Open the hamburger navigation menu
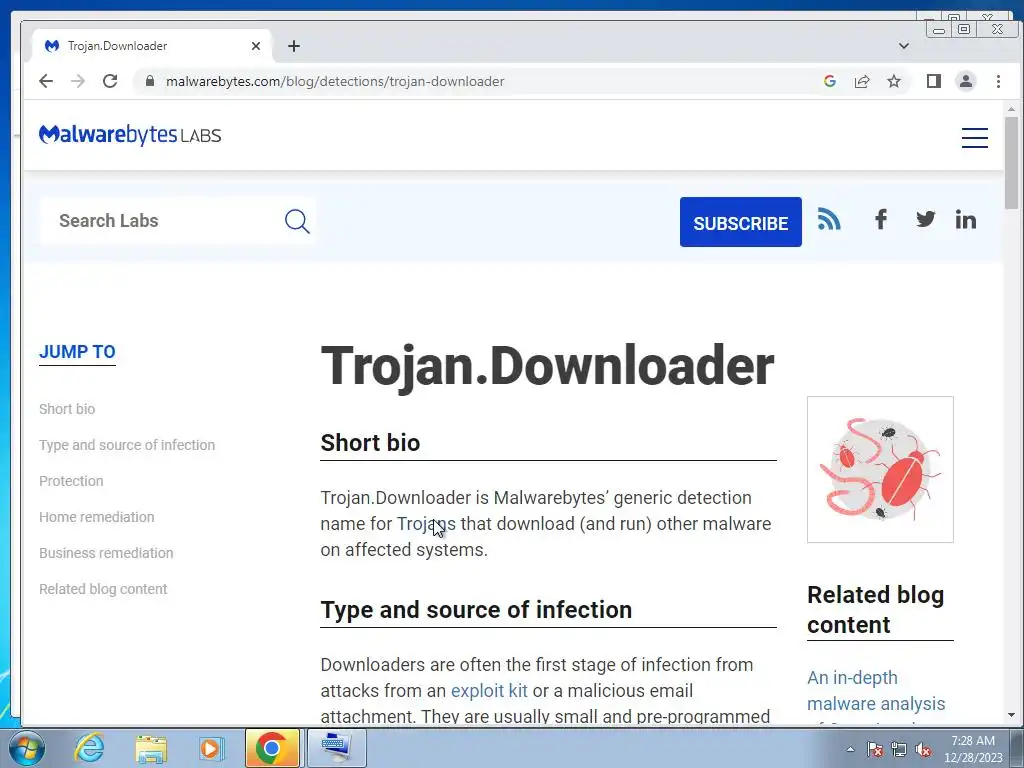The height and width of the screenshot is (768, 1024). 974,137
